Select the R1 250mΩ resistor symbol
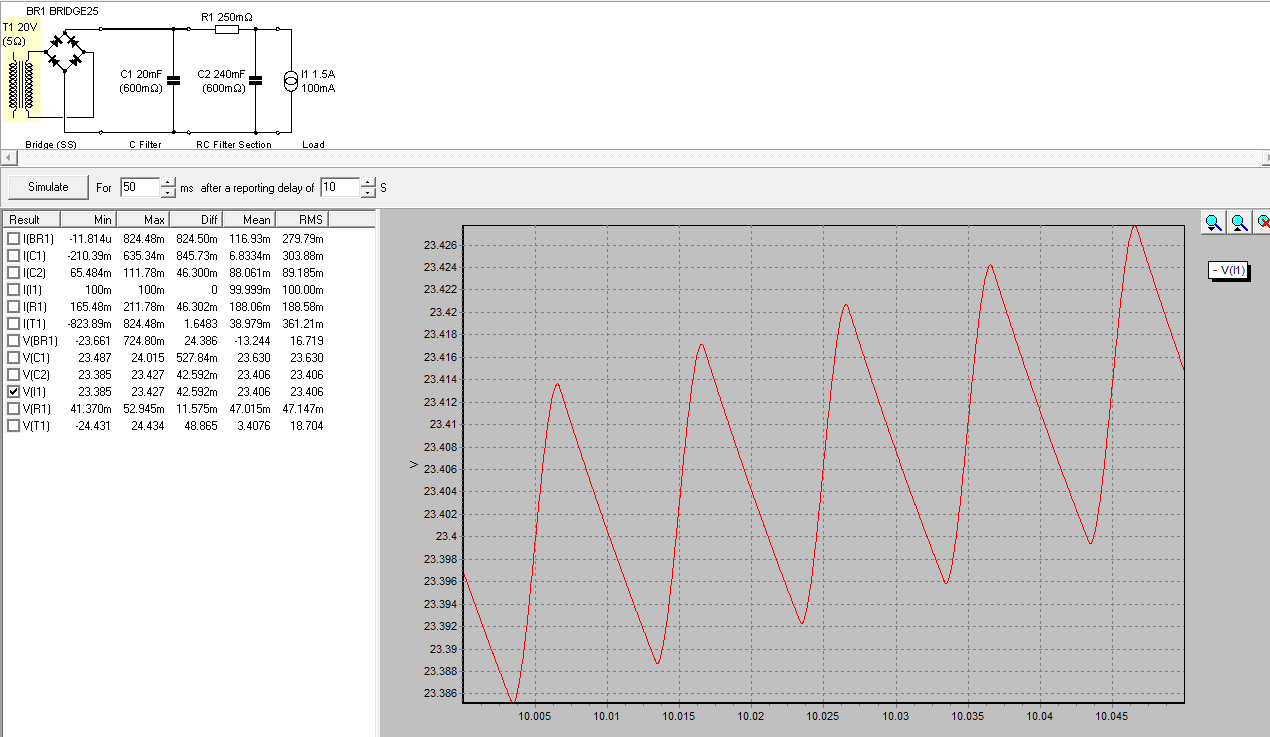1270x737 pixels. click(x=227, y=30)
